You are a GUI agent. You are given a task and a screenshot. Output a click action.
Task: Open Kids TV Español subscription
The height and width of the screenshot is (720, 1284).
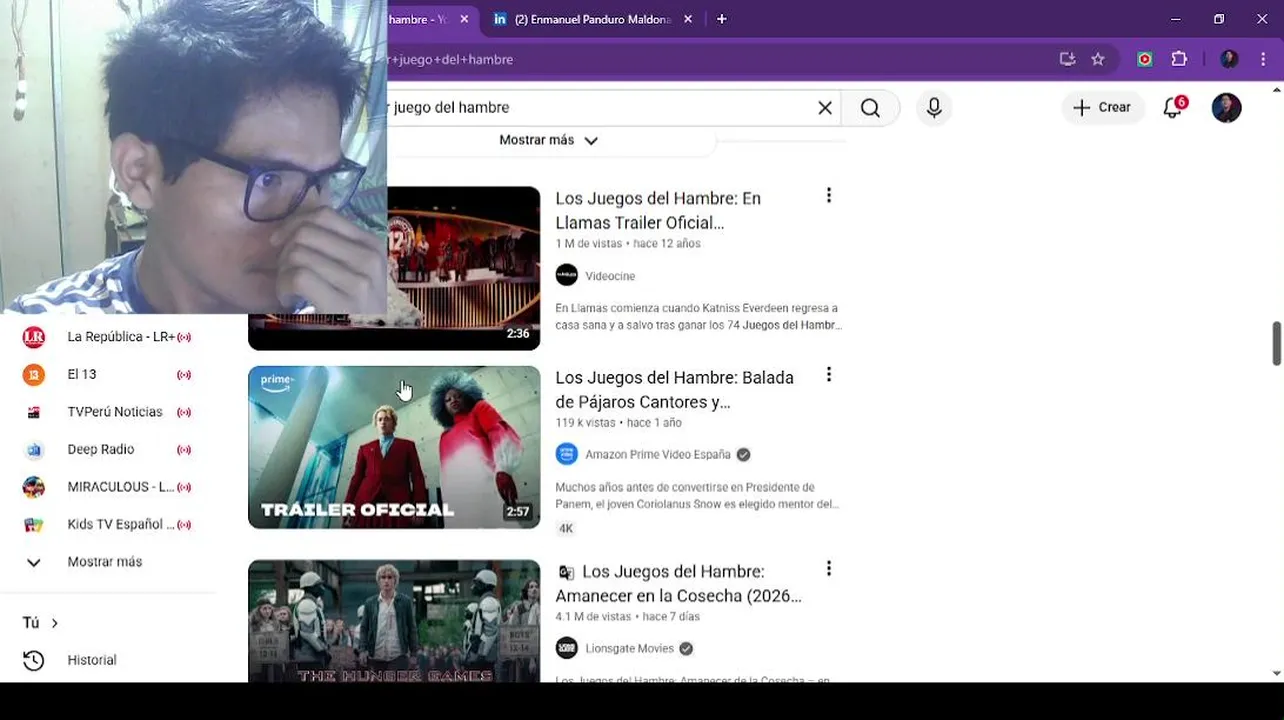[x=108, y=524]
